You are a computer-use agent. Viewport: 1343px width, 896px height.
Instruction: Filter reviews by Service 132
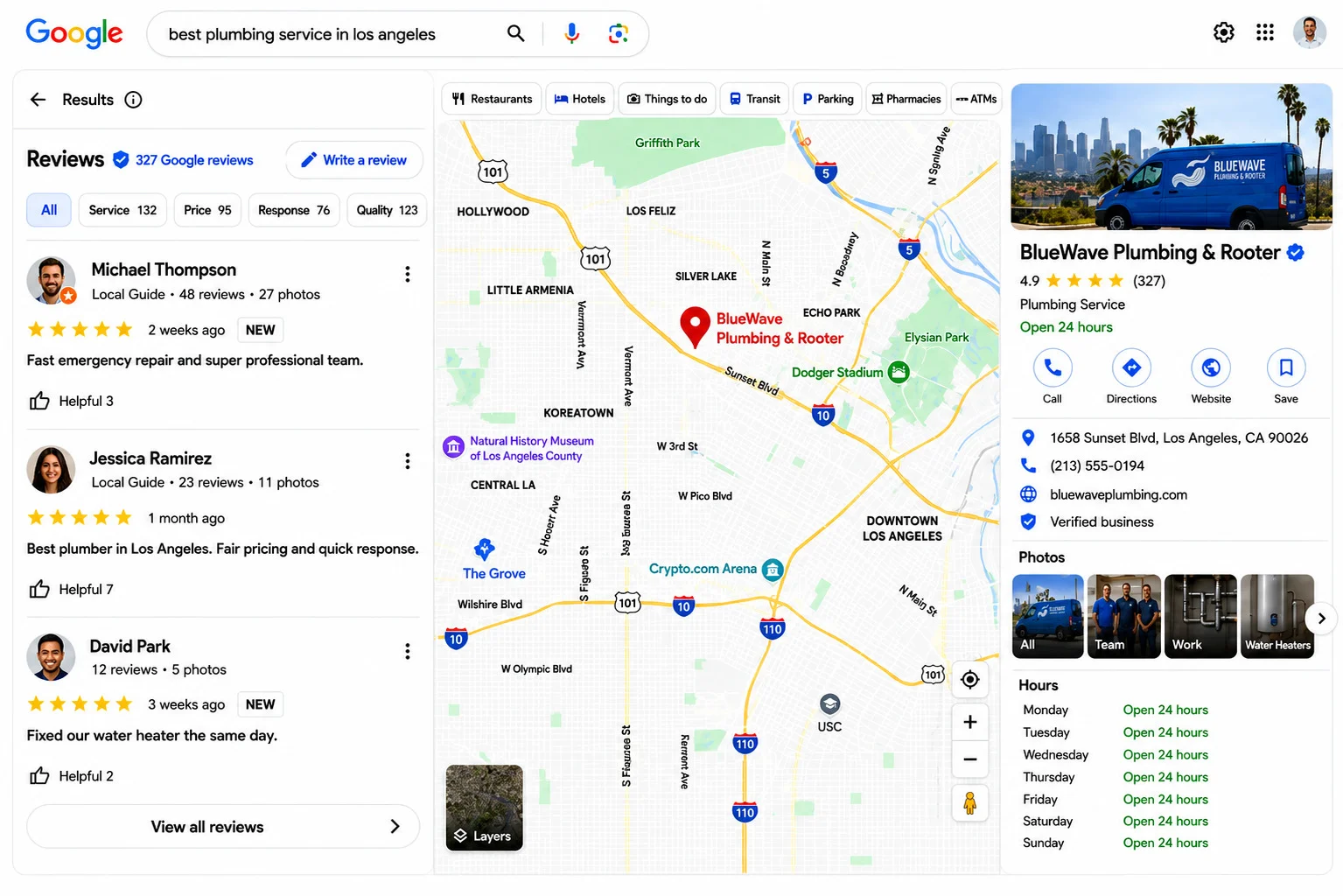coord(122,210)
